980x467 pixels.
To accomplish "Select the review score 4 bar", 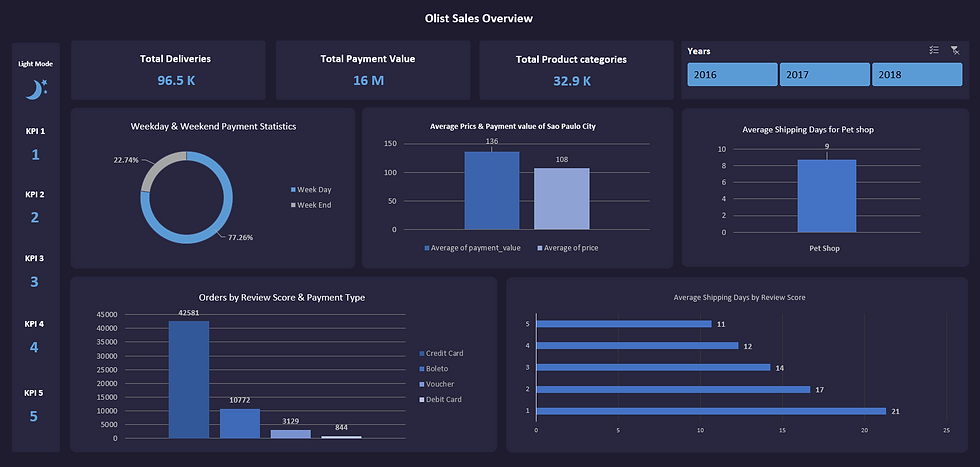I will pyautogui.click(x=637, y=346).
